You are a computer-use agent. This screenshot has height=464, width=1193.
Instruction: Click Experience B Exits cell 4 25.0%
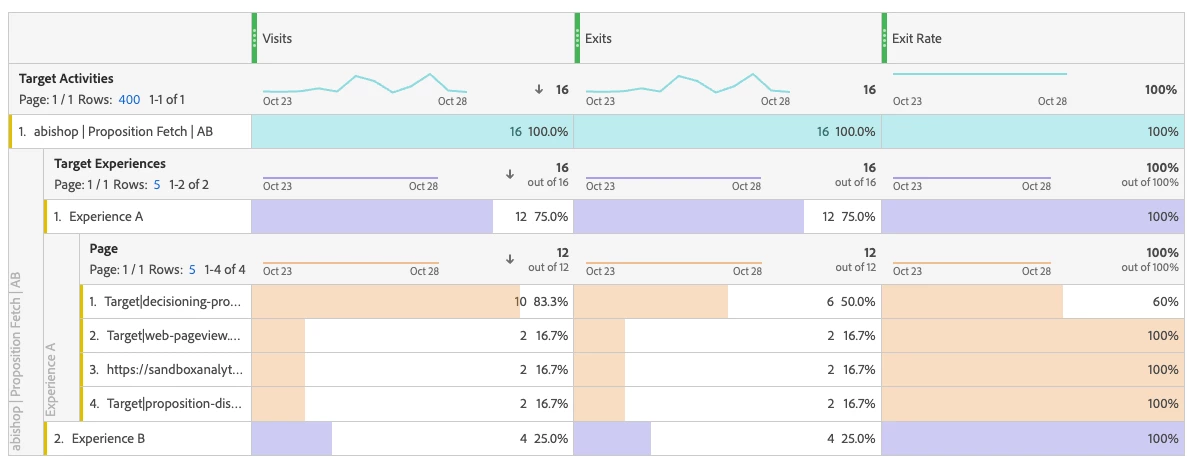click(727, 439)
